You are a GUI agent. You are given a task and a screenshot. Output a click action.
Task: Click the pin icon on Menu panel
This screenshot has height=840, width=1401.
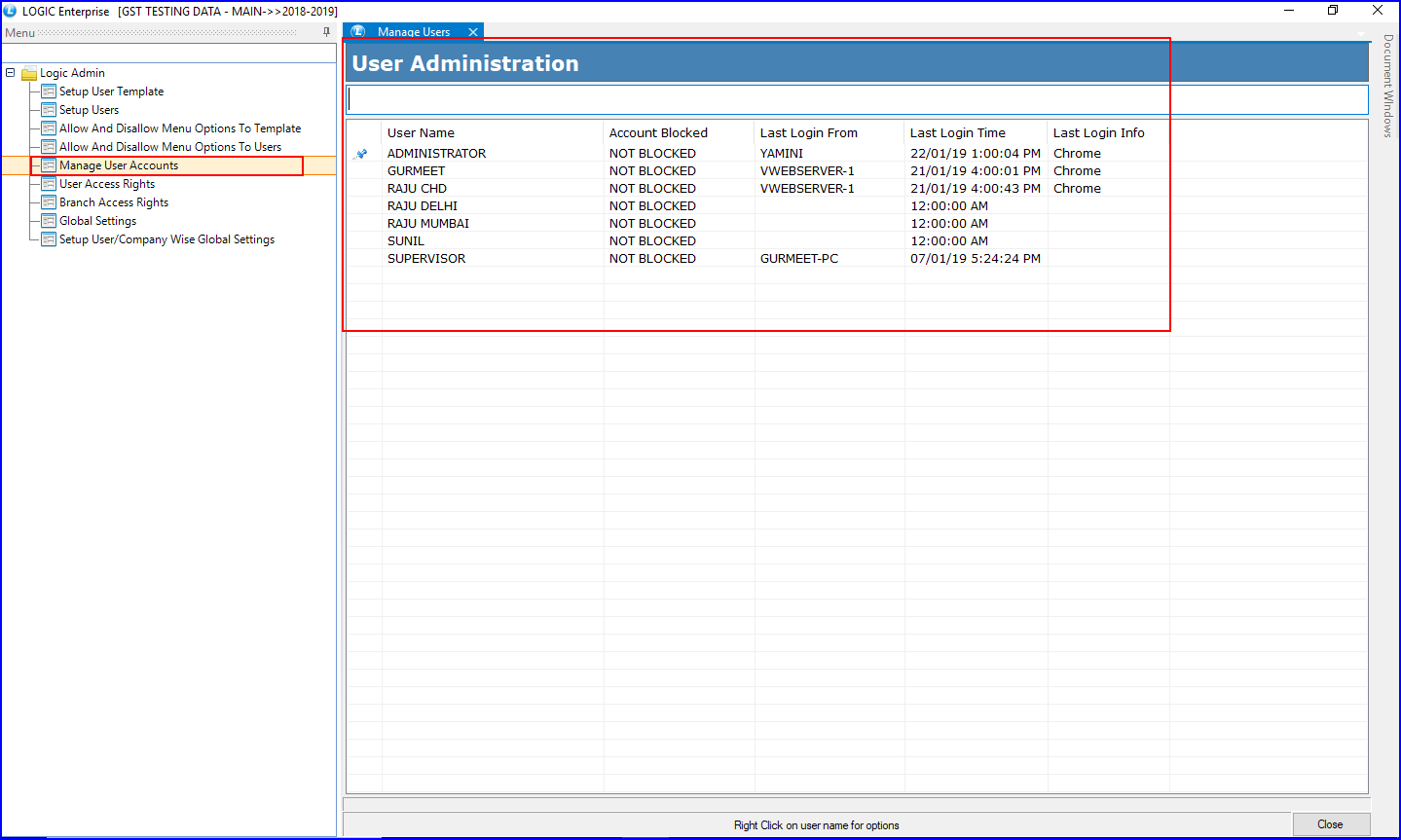click(326, 32)
